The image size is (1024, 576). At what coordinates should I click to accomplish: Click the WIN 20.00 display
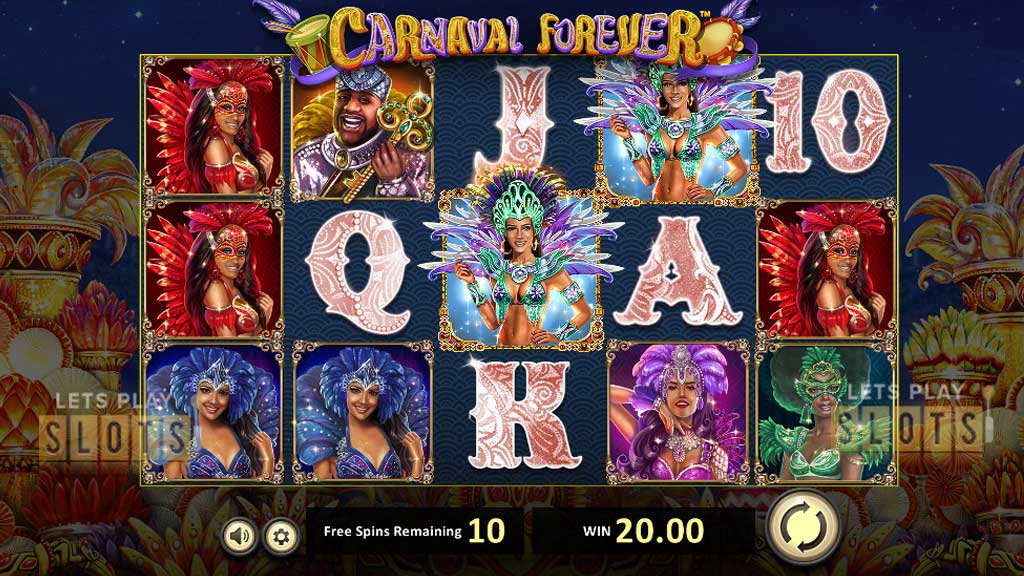point(643,531)
